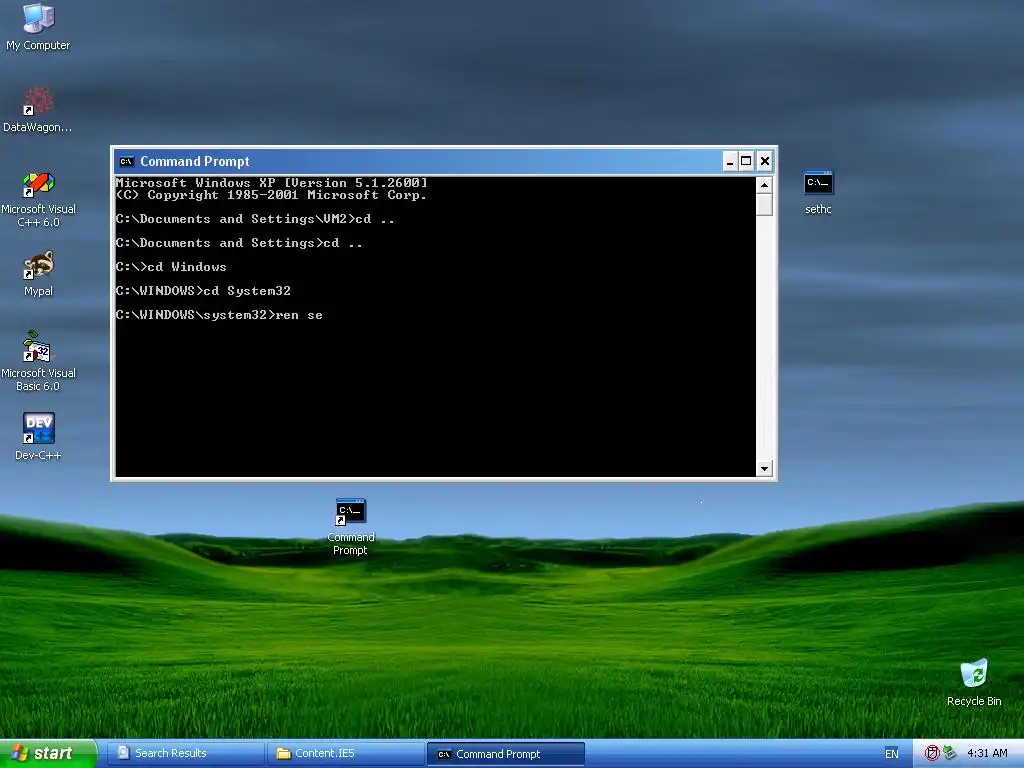Minimize the Command Prompt window
Image resolution: width=1024 pixels, height=768 pixels.
[x=729, y=161]
